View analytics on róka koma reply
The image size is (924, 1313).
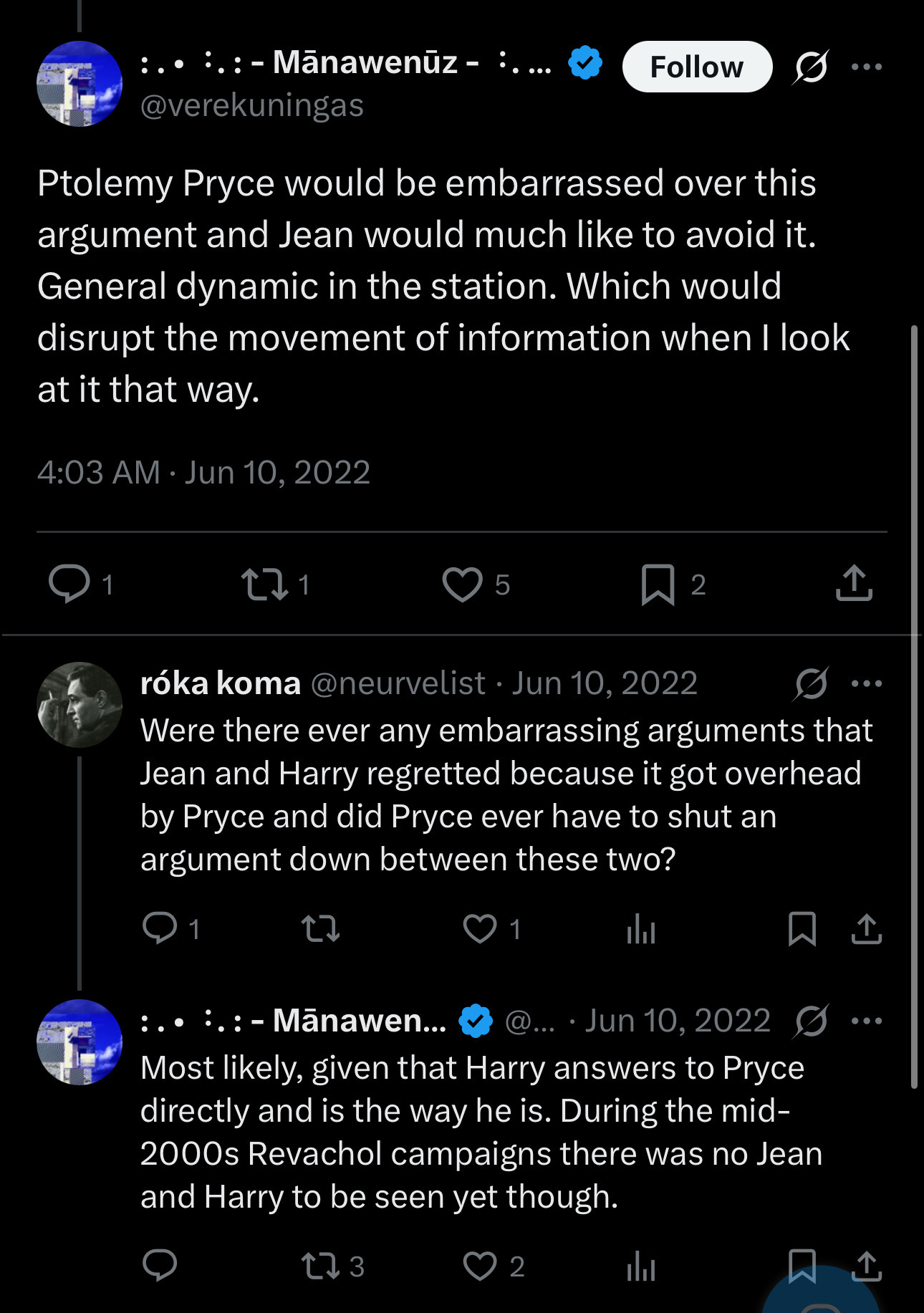click(x=640, y=930)
